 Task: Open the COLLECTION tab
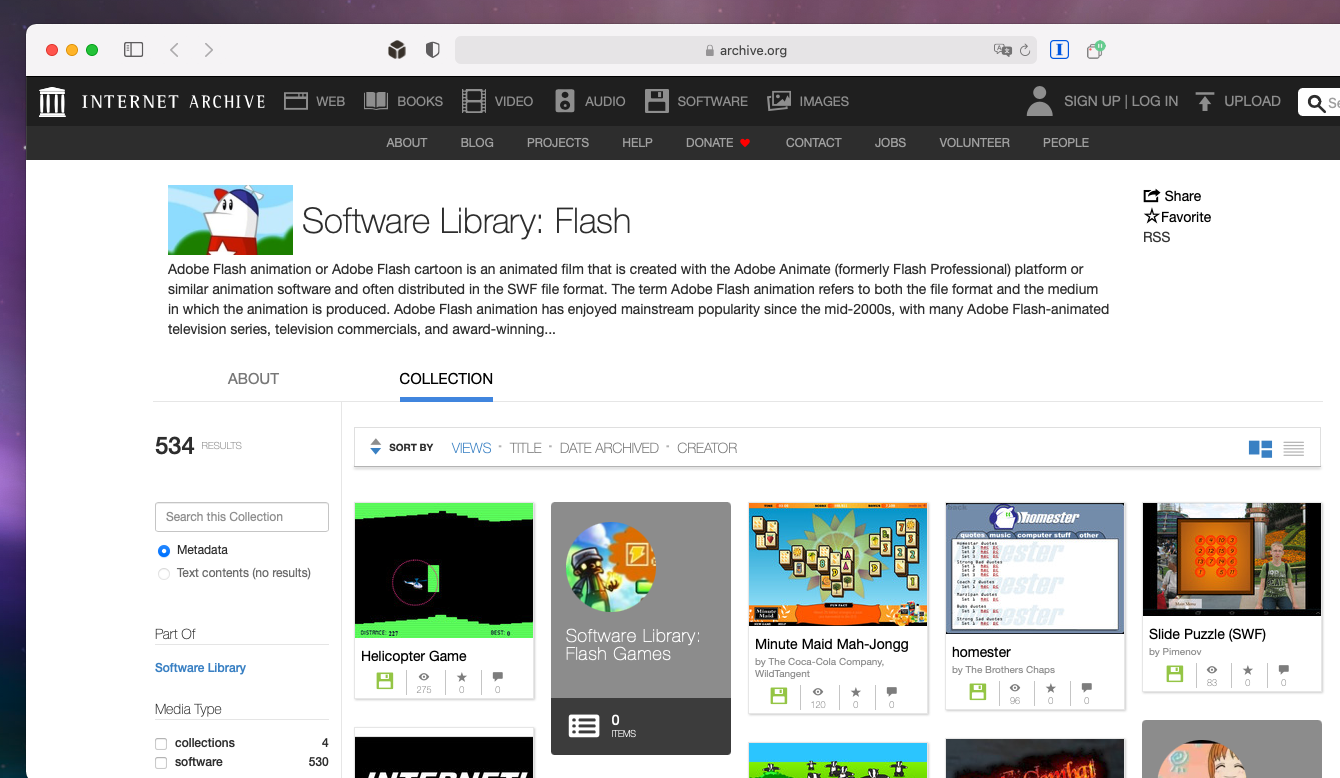click(x=446, y=379)
